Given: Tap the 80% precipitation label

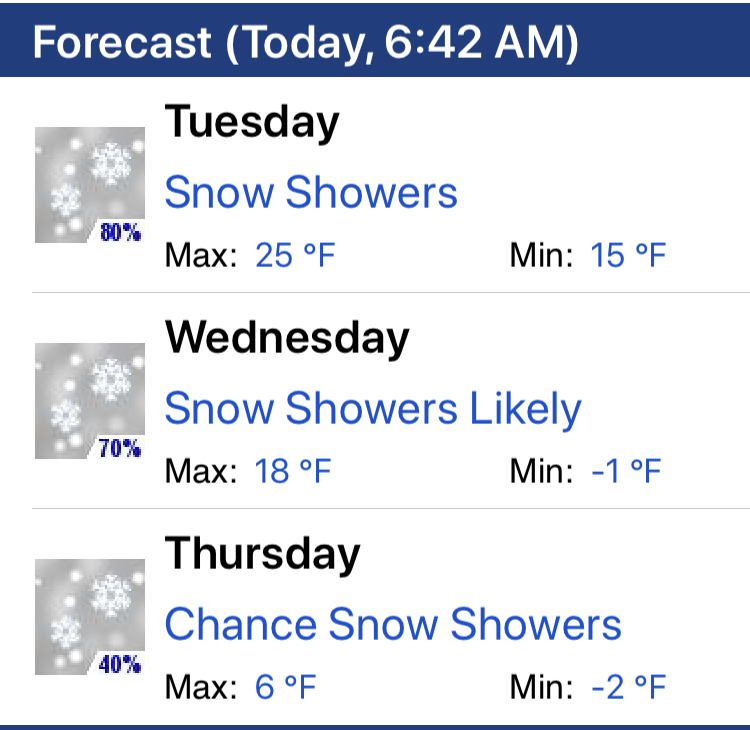Looking at the screenshot, I should pos(120,232).
